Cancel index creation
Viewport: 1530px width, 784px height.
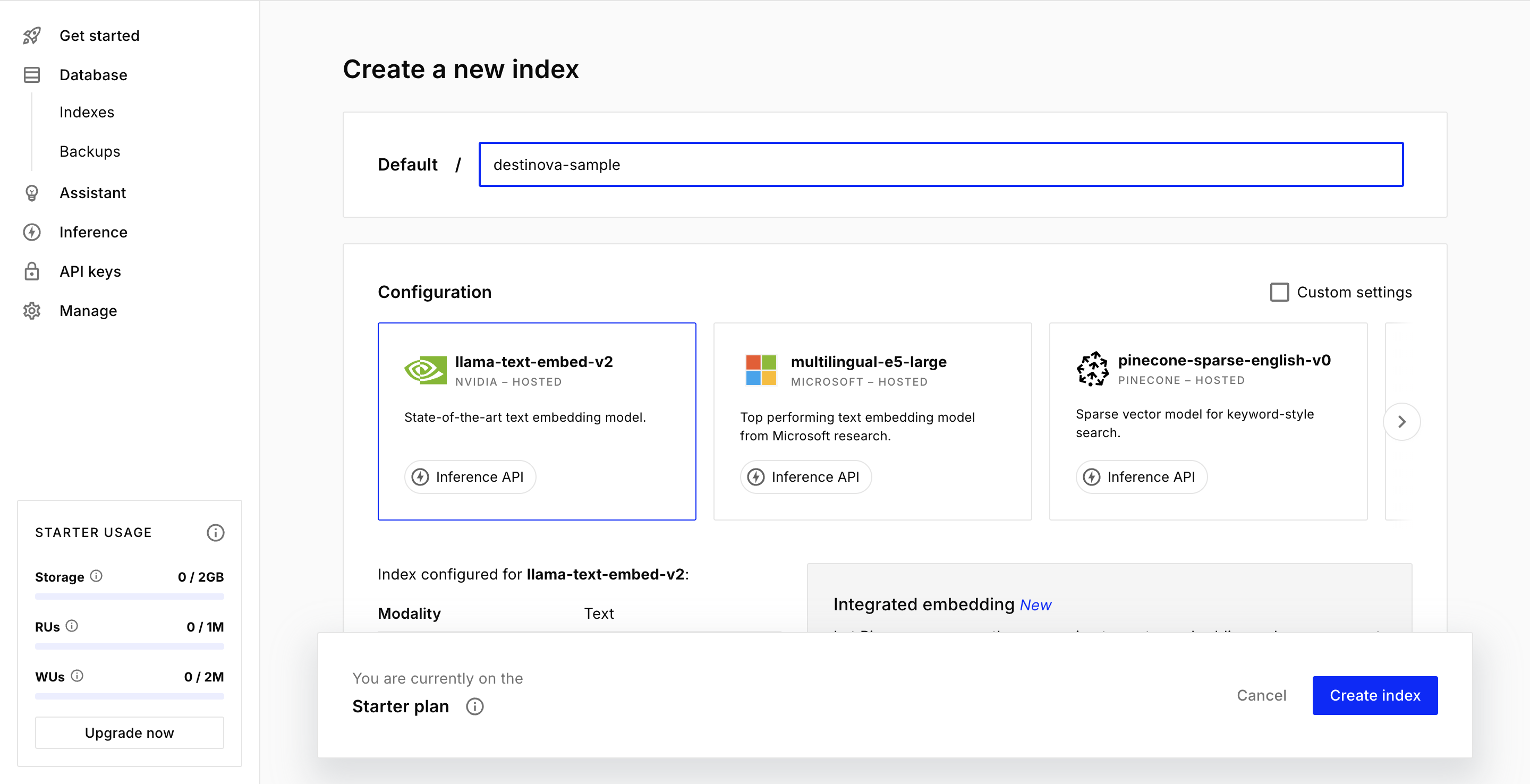[1262, 695]
